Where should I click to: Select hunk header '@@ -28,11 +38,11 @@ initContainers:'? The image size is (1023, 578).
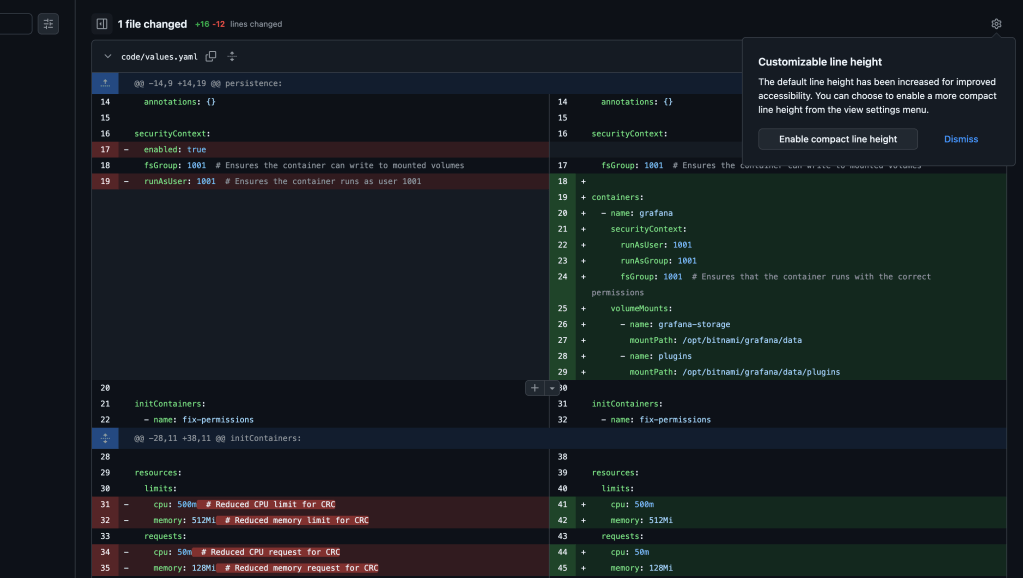(x=218, y=438)
